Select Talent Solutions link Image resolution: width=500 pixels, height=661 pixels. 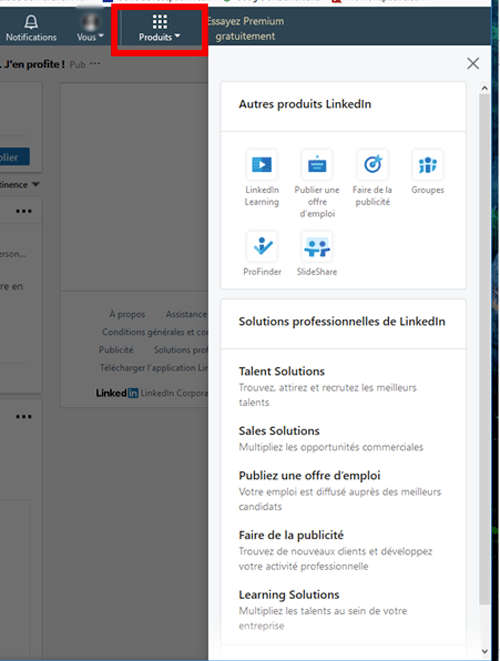282,371
